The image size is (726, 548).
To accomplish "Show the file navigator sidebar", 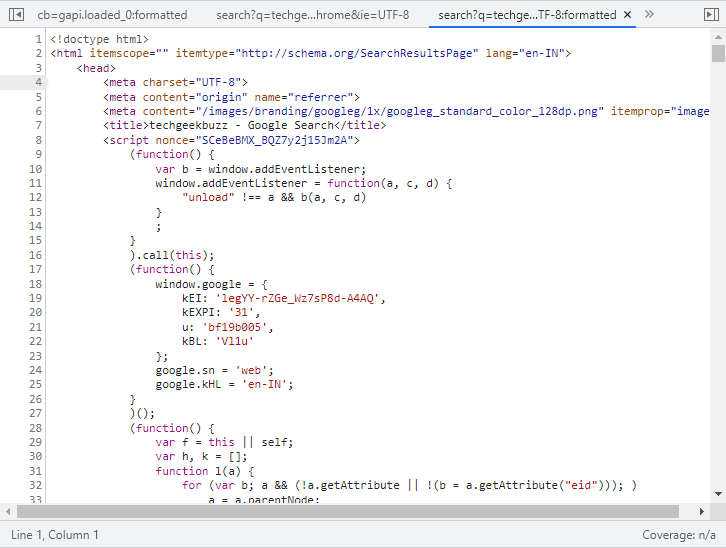I will 16,15.
